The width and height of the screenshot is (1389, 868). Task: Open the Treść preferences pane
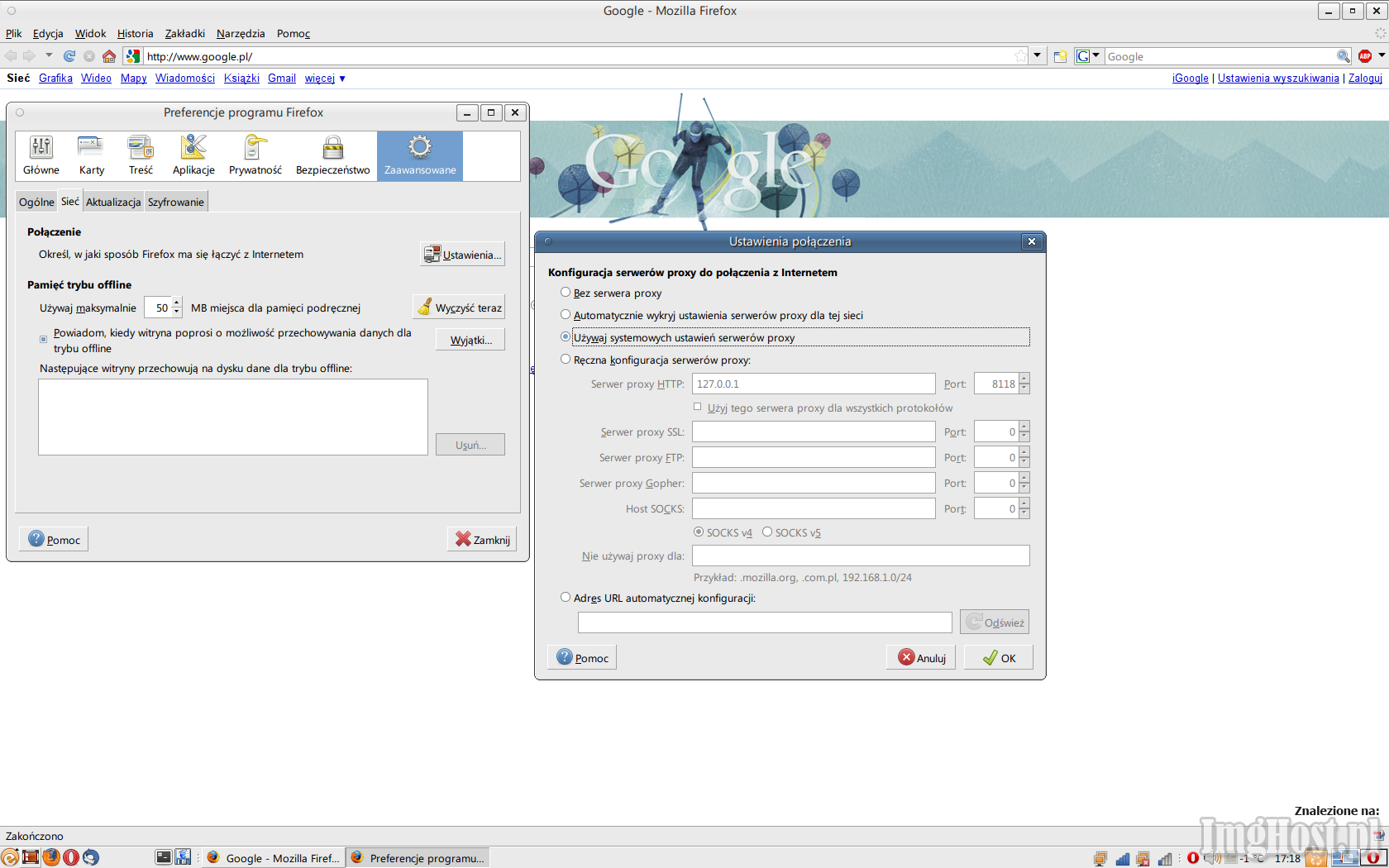tap(141, 155)
